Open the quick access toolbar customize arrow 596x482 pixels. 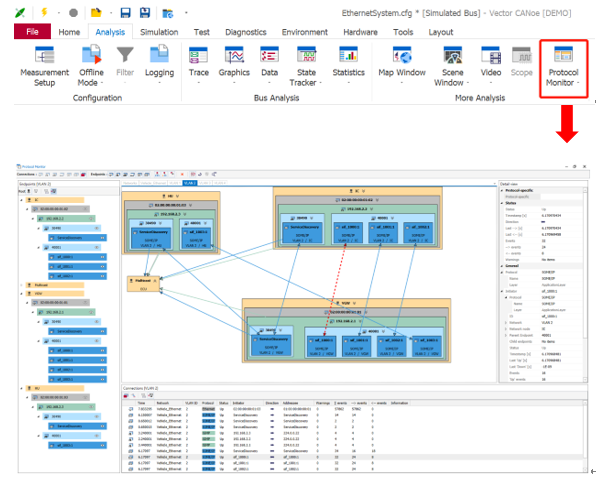186,13
